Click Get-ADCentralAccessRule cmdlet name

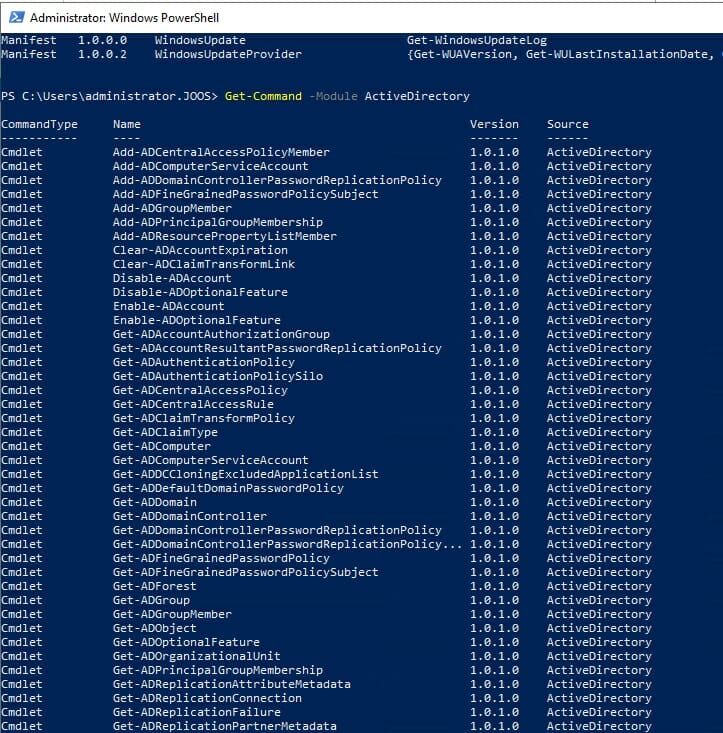tap(193, 404)
